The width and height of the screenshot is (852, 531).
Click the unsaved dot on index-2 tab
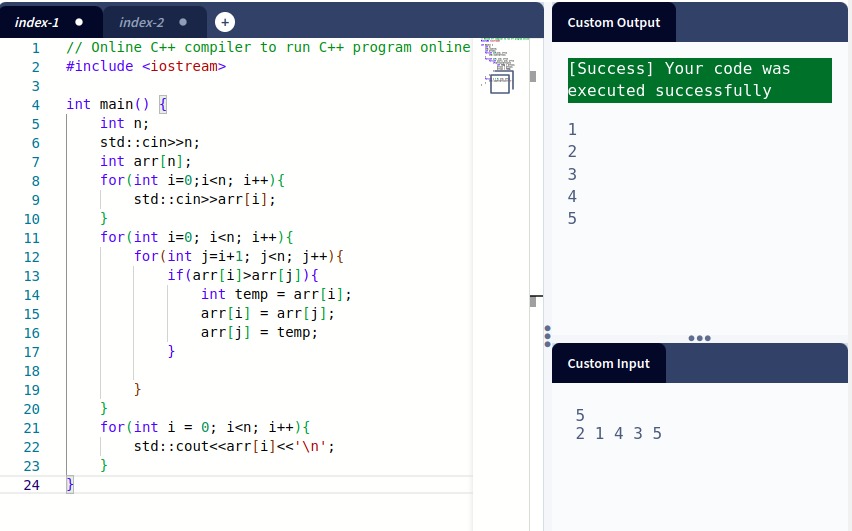click(x=183, y=22)
